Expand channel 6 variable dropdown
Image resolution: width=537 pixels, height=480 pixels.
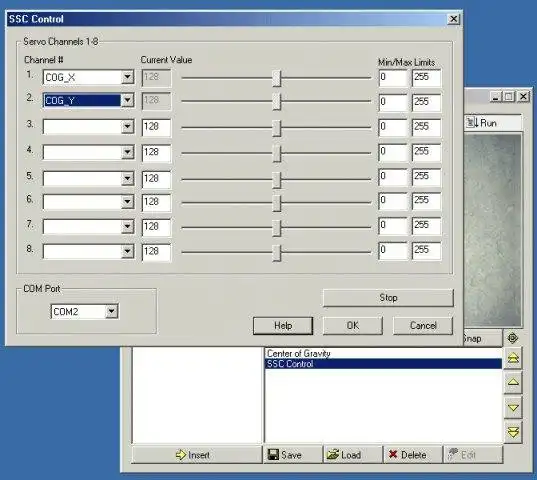point(127,202)
